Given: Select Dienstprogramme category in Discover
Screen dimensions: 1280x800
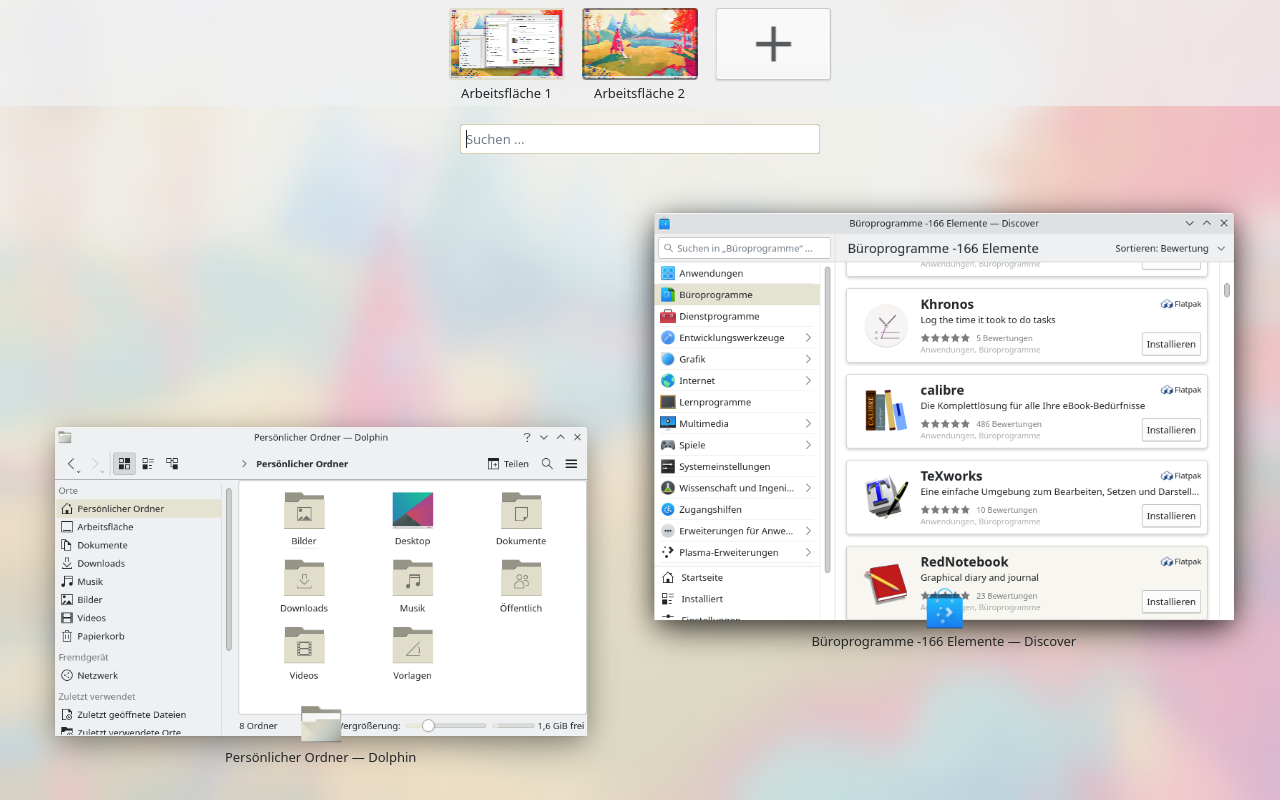Looking at the screenshot, I should (737, 316).
